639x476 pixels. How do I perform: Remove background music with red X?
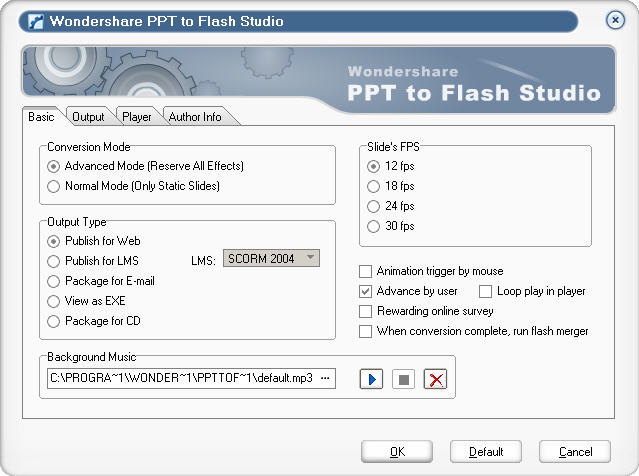(436, 379)
